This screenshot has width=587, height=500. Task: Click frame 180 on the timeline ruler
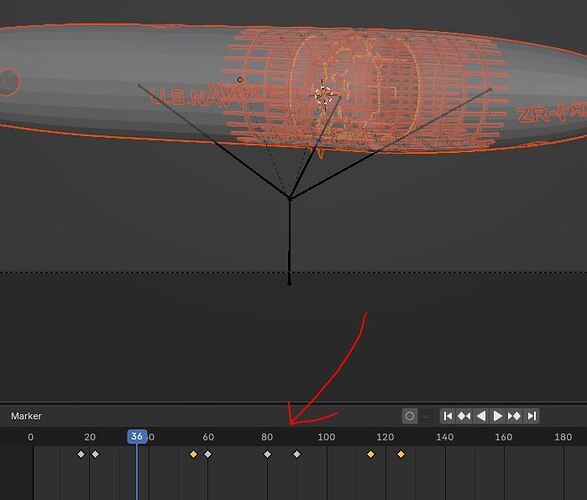563,437
